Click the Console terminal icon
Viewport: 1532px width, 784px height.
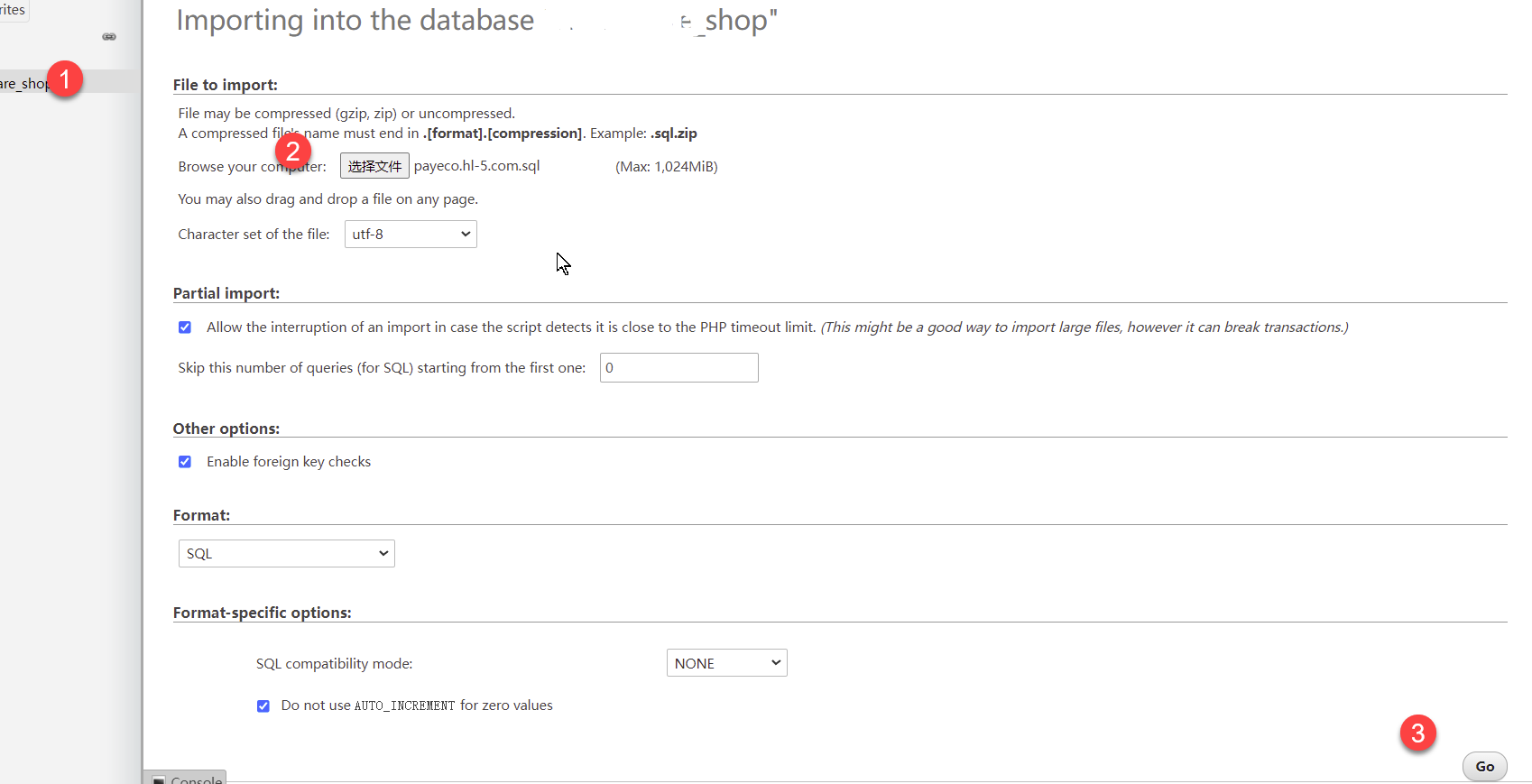coord(159,779)
